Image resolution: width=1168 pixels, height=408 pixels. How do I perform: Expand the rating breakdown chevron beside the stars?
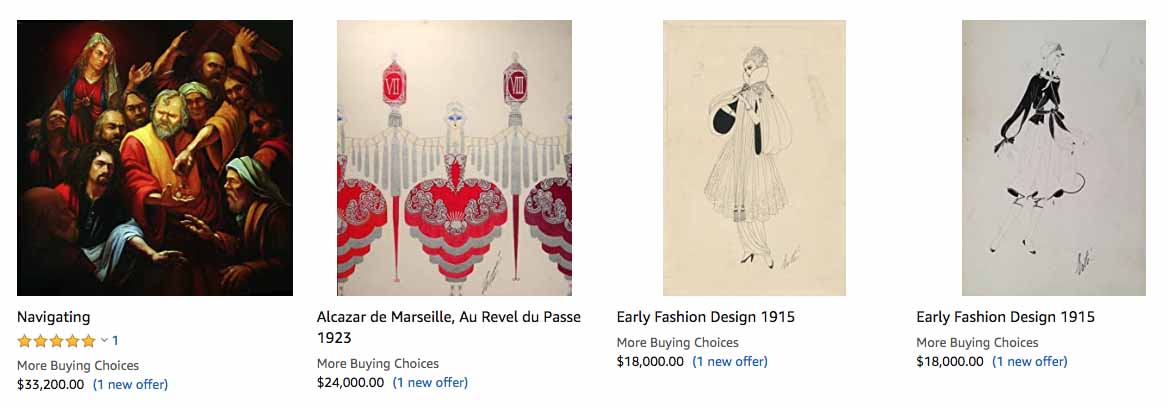tap(104, 341)
